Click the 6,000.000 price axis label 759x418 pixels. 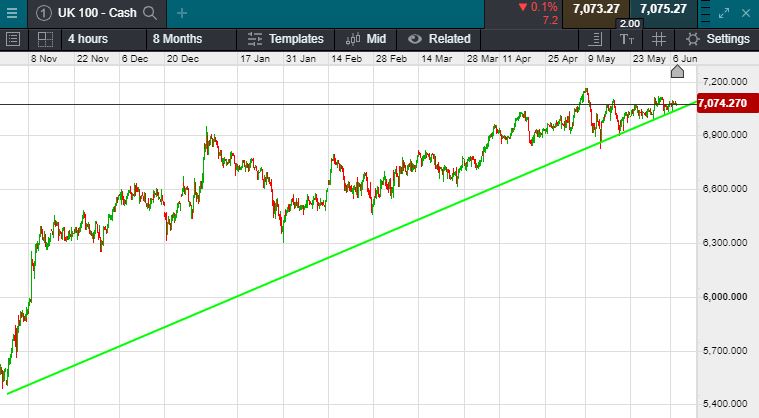point(725,297)
